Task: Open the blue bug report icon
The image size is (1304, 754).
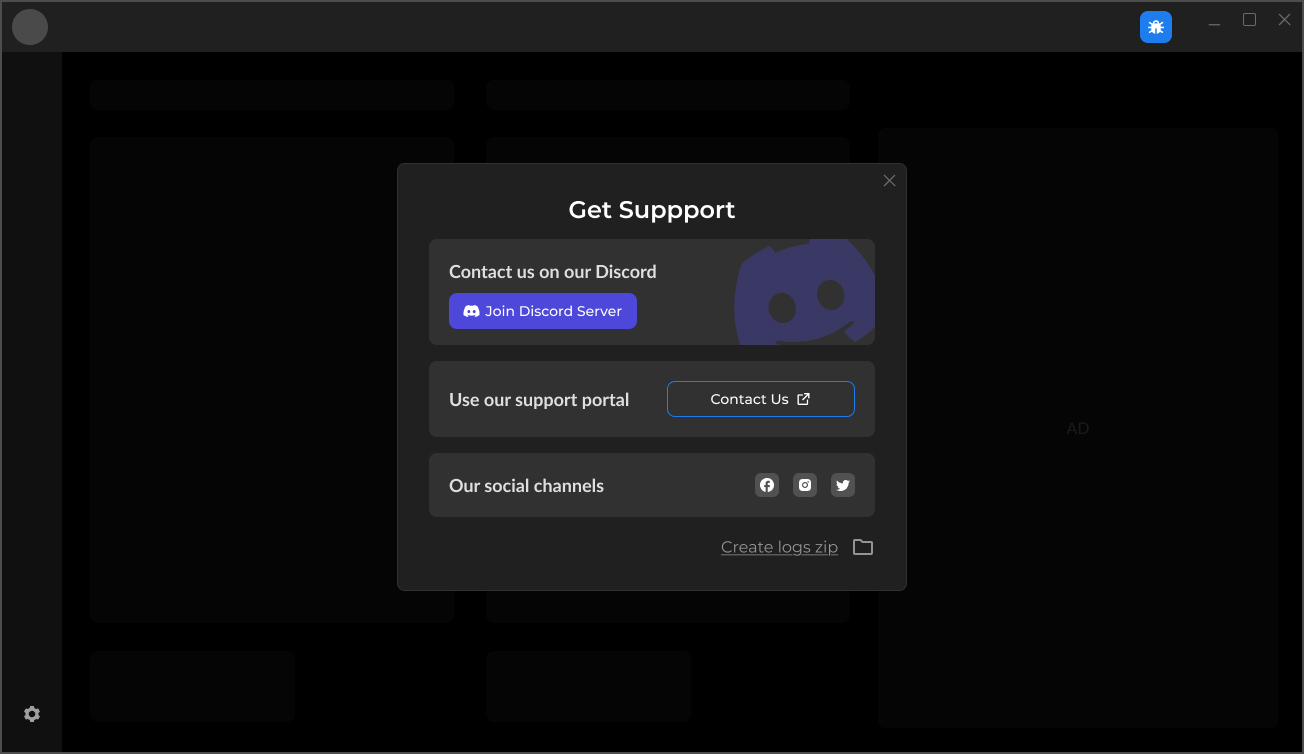Action: pos(1156,27)
